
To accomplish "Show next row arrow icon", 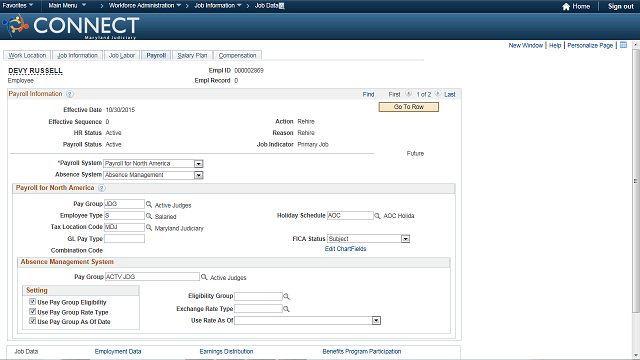I will [438, 94].
